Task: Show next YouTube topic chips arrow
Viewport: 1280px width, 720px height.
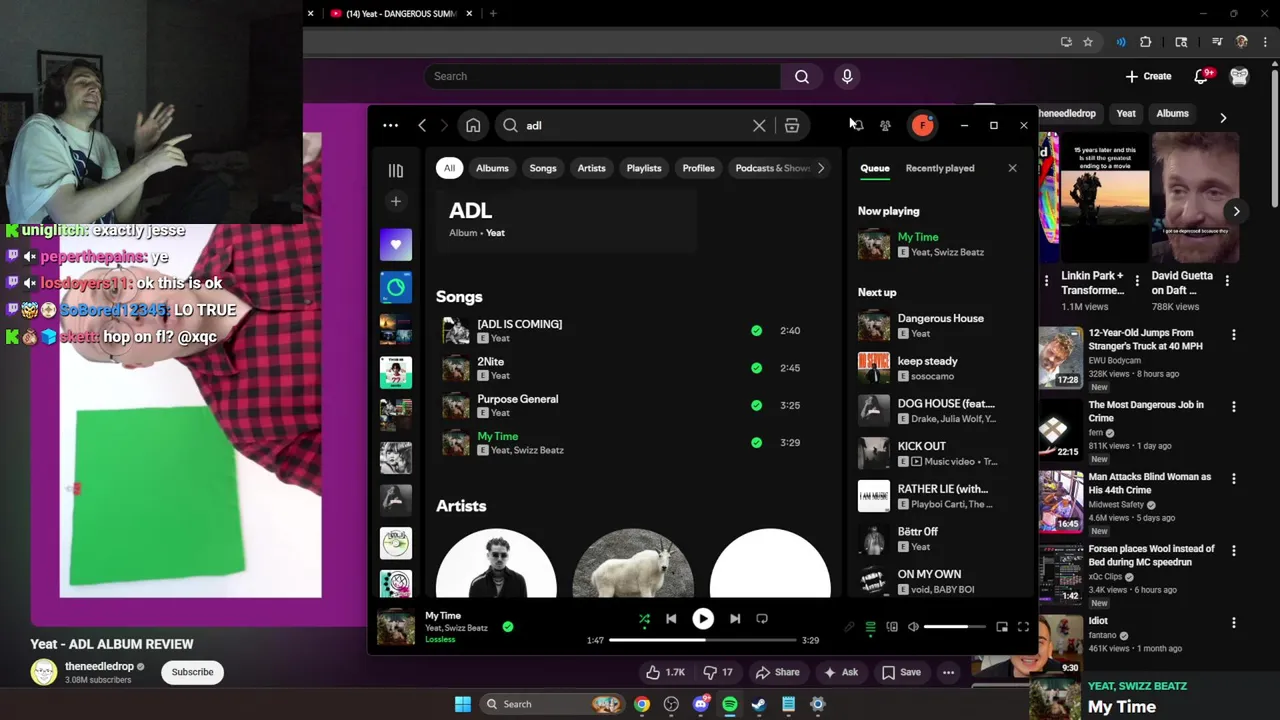Action: click(x=1223, y=117)
